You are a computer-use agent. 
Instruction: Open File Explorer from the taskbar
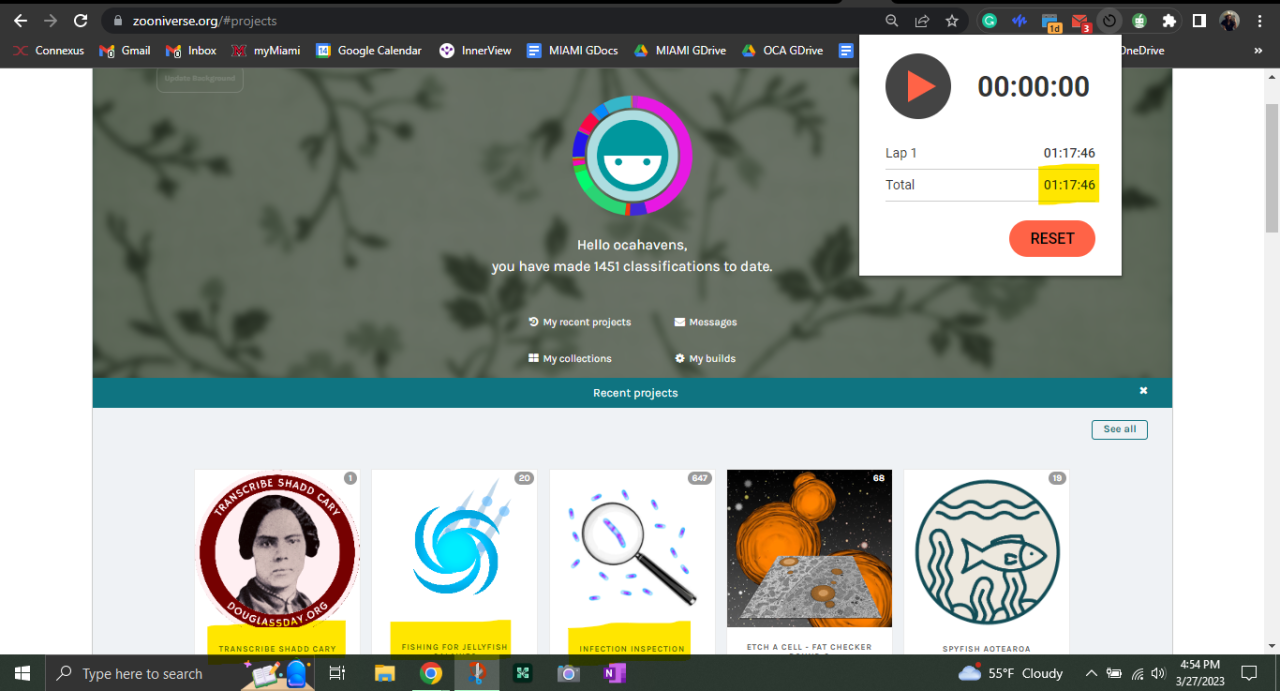pyautogui.click(x=384, y=673)
